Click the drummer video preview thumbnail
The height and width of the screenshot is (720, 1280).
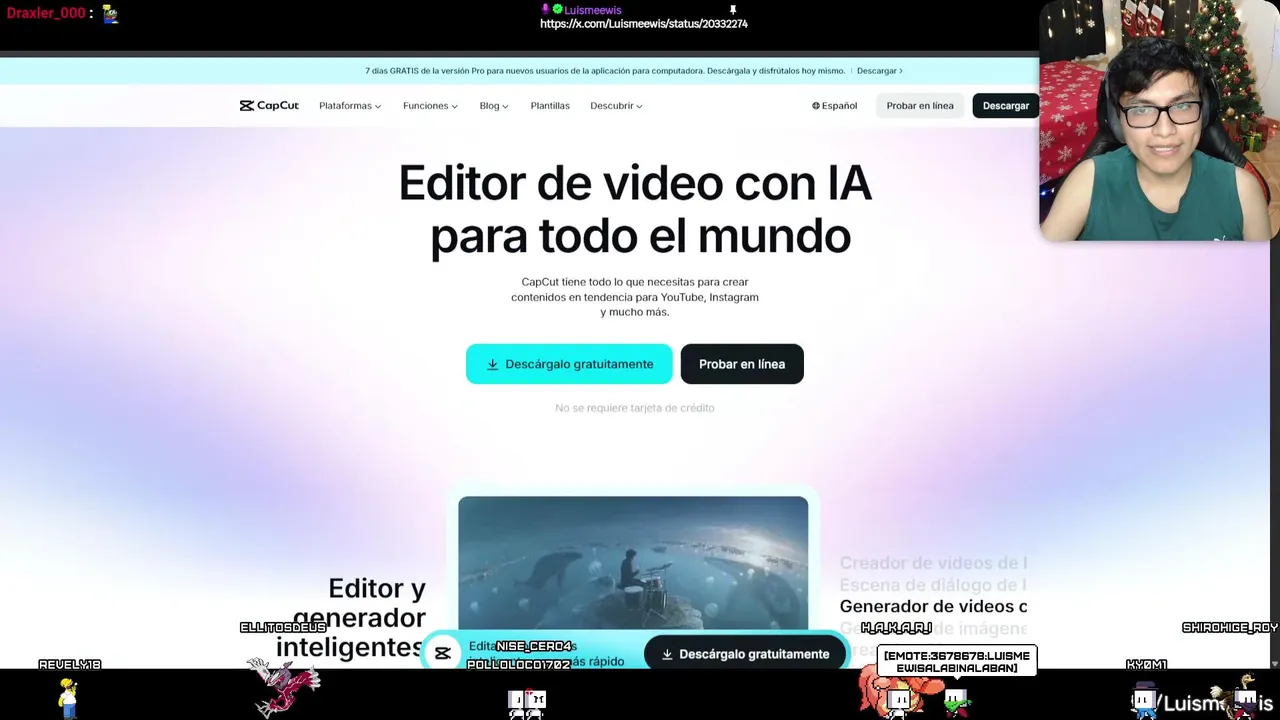point(633,563)
